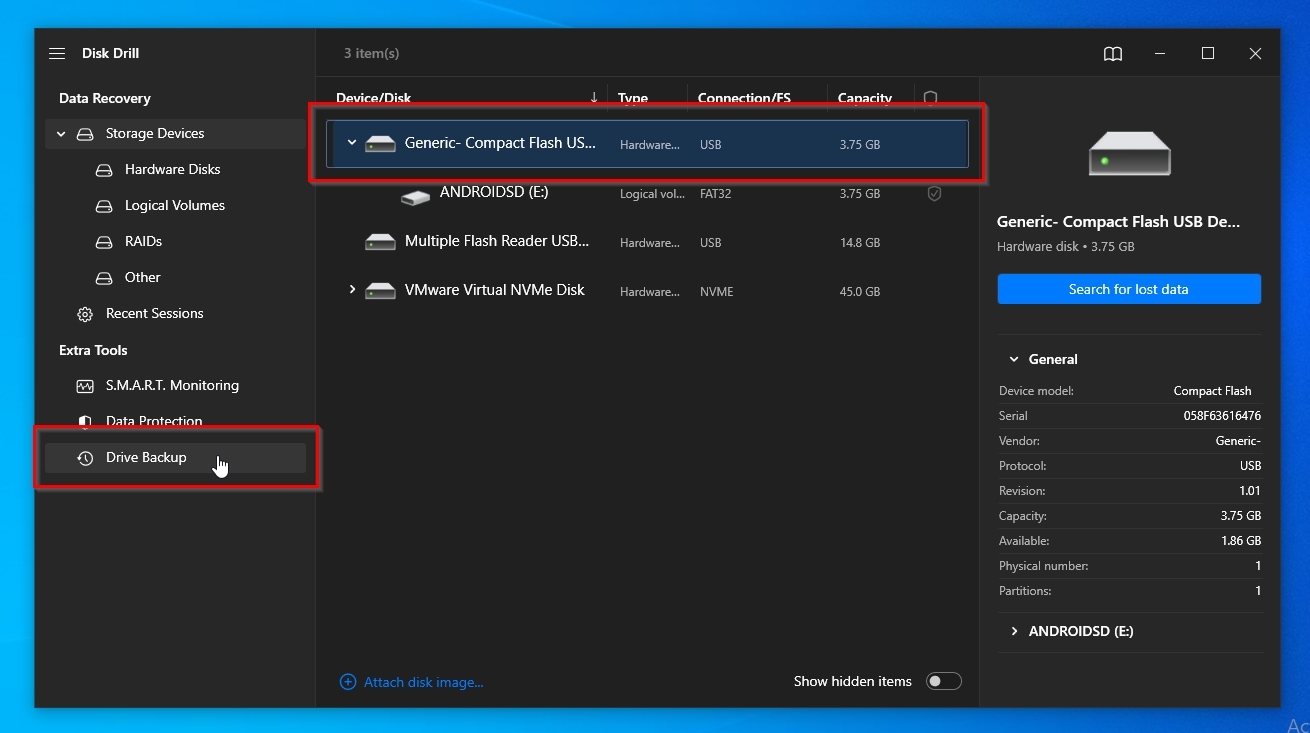Close the Disk Drill window
This screenshot has height=733, width=1310.
pyautogui.click(x=1255, y=54)
